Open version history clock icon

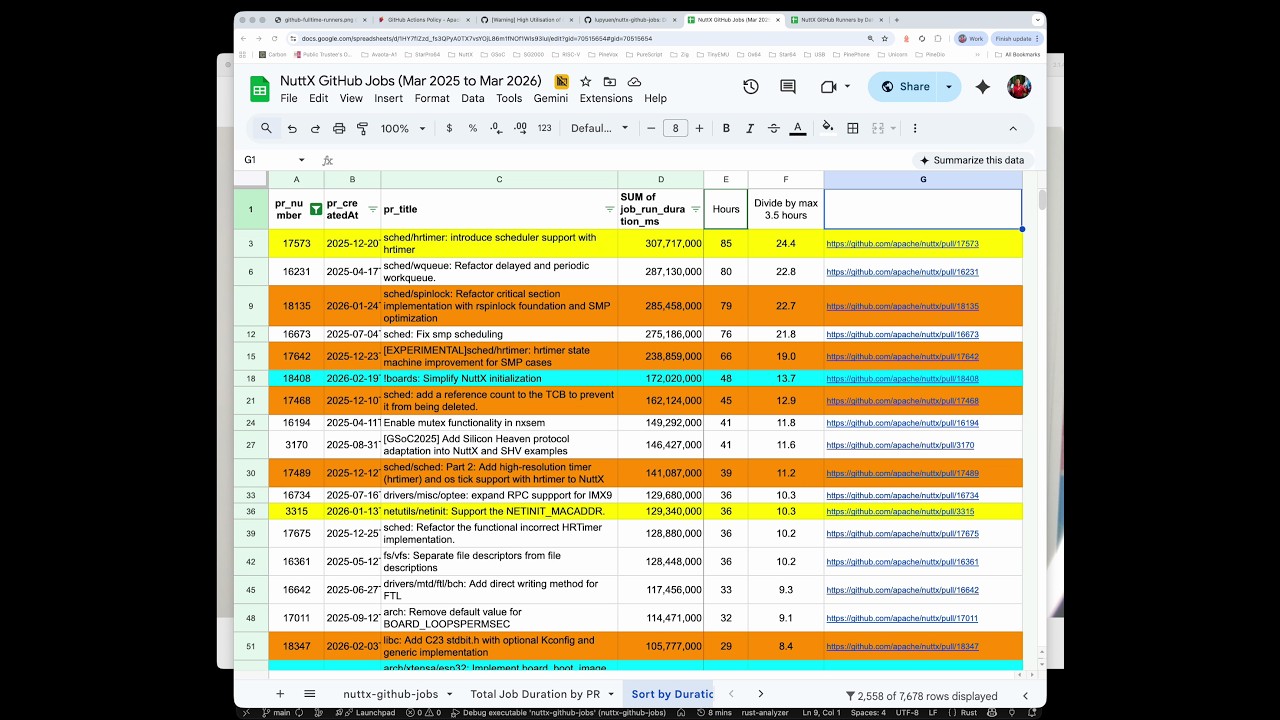click(751, 87)
